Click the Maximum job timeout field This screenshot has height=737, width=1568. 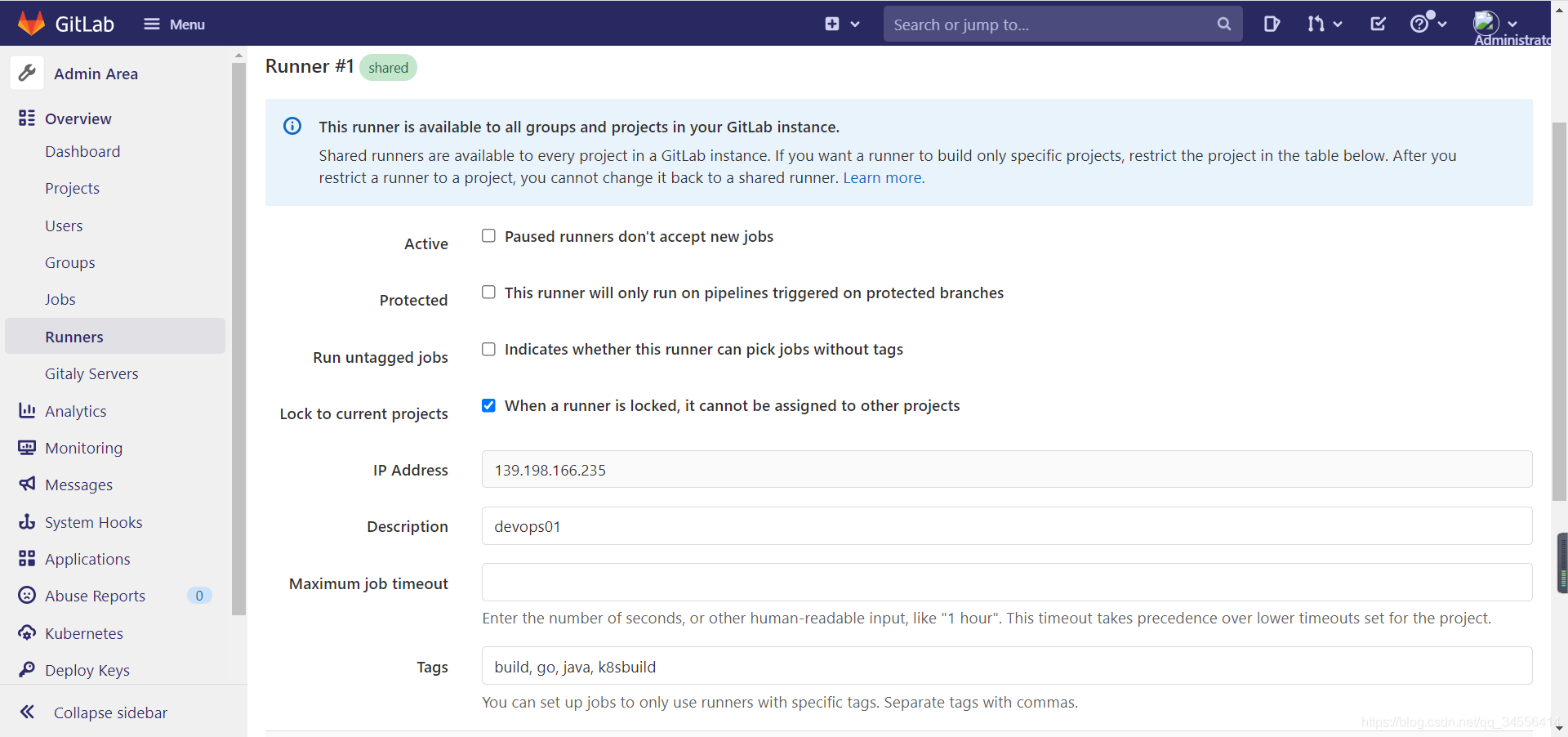pyautogui.click(x=1006, y=582)
